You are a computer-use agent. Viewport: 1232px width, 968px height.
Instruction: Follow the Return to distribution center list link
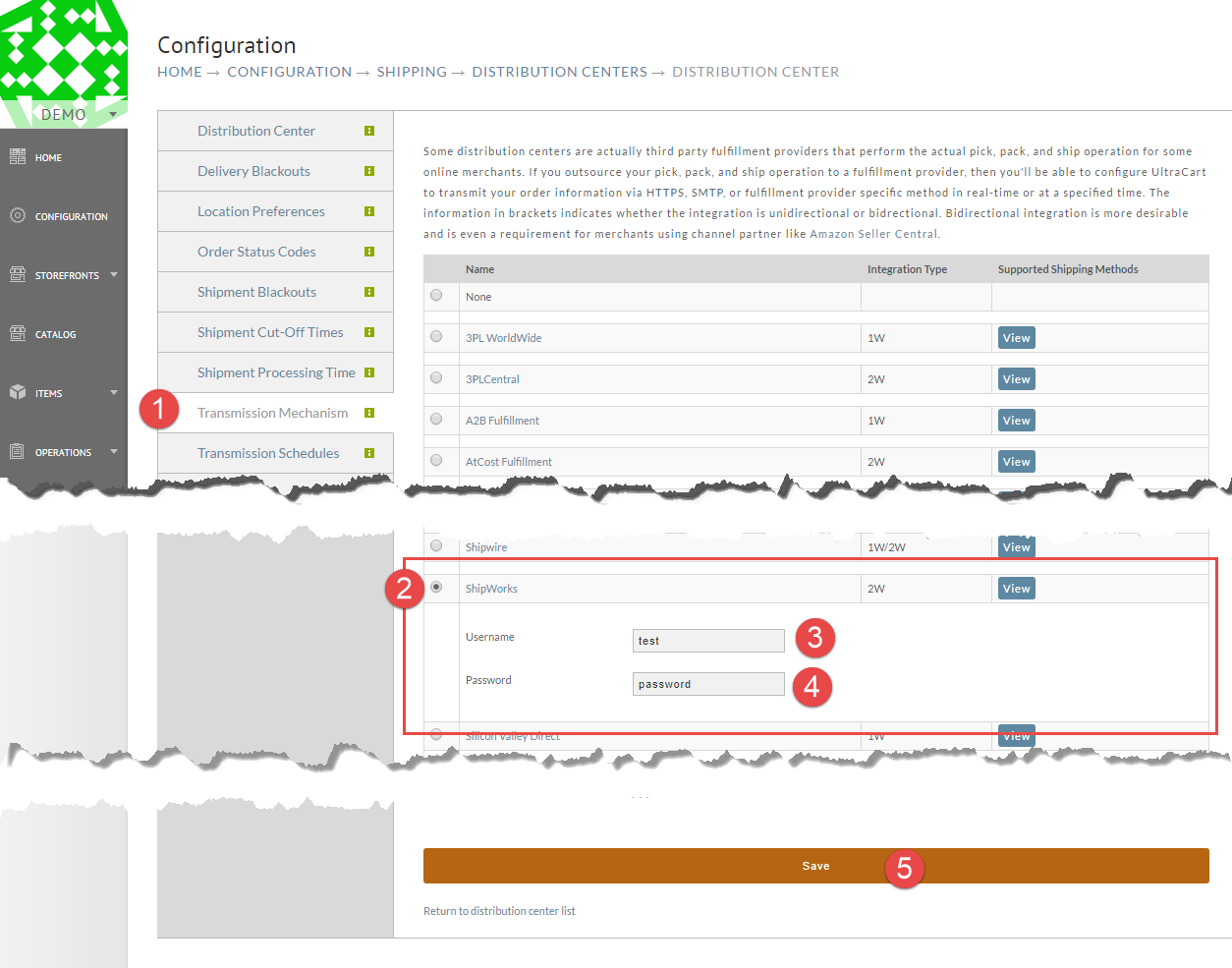click(x=499, y=911)
